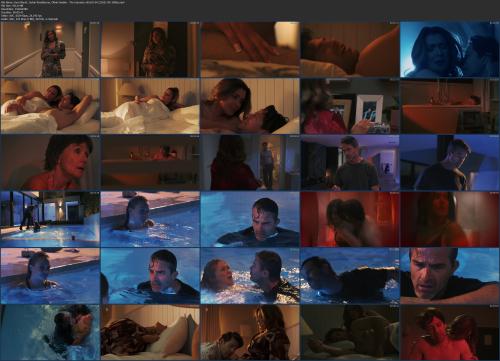This screenshot has width=500, height=361.
Task: Click the shocked older woman close-up
Action: [x=50, y=162]
